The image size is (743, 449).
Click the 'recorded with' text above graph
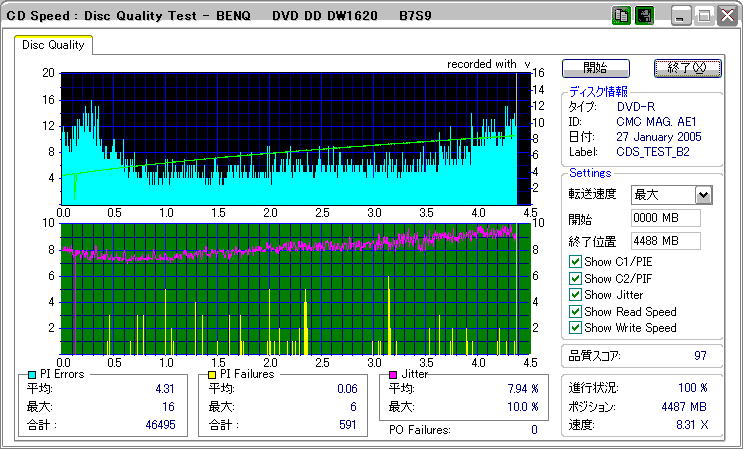coord(482,64)
